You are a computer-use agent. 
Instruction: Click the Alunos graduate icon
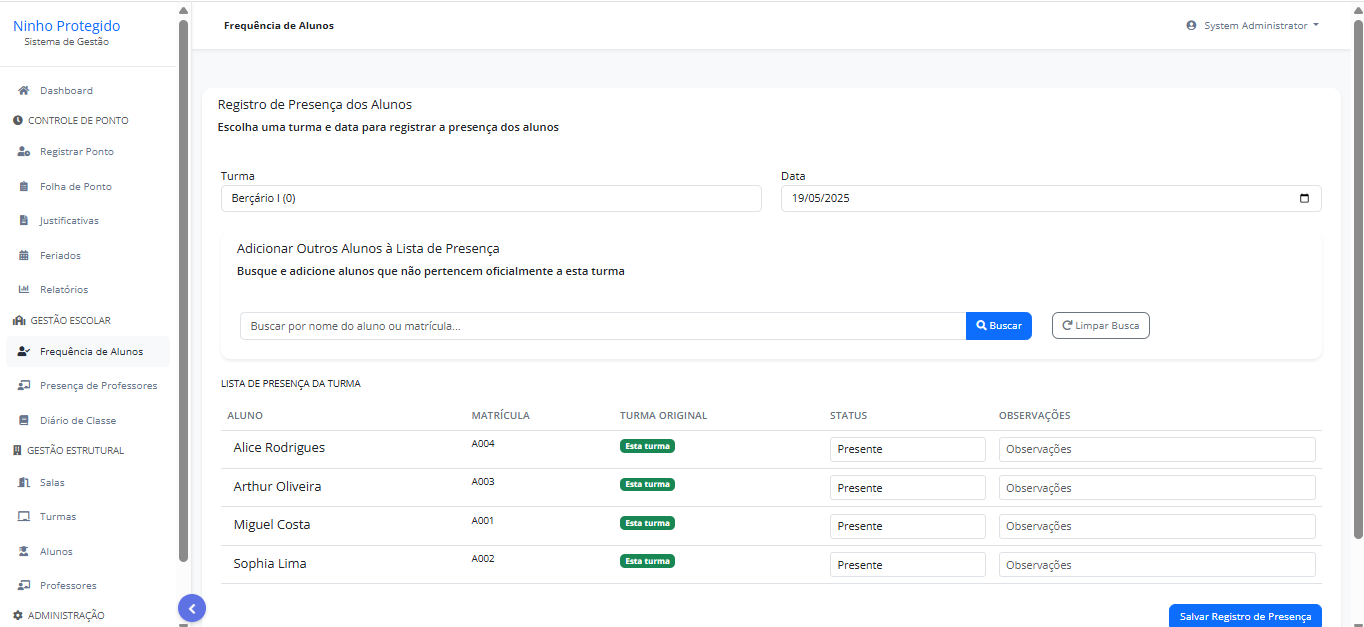(24, 552)
